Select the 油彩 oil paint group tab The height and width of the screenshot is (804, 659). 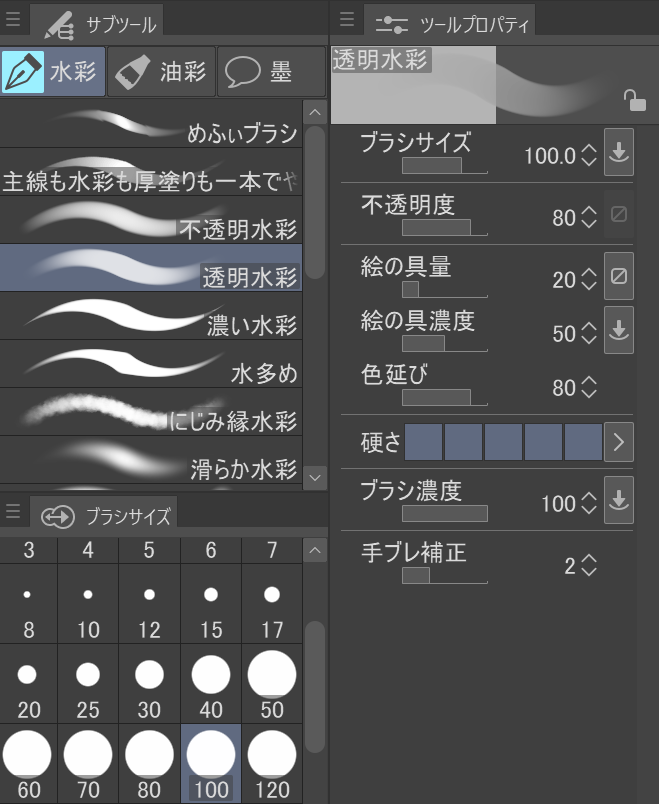[x=161, y=71]
